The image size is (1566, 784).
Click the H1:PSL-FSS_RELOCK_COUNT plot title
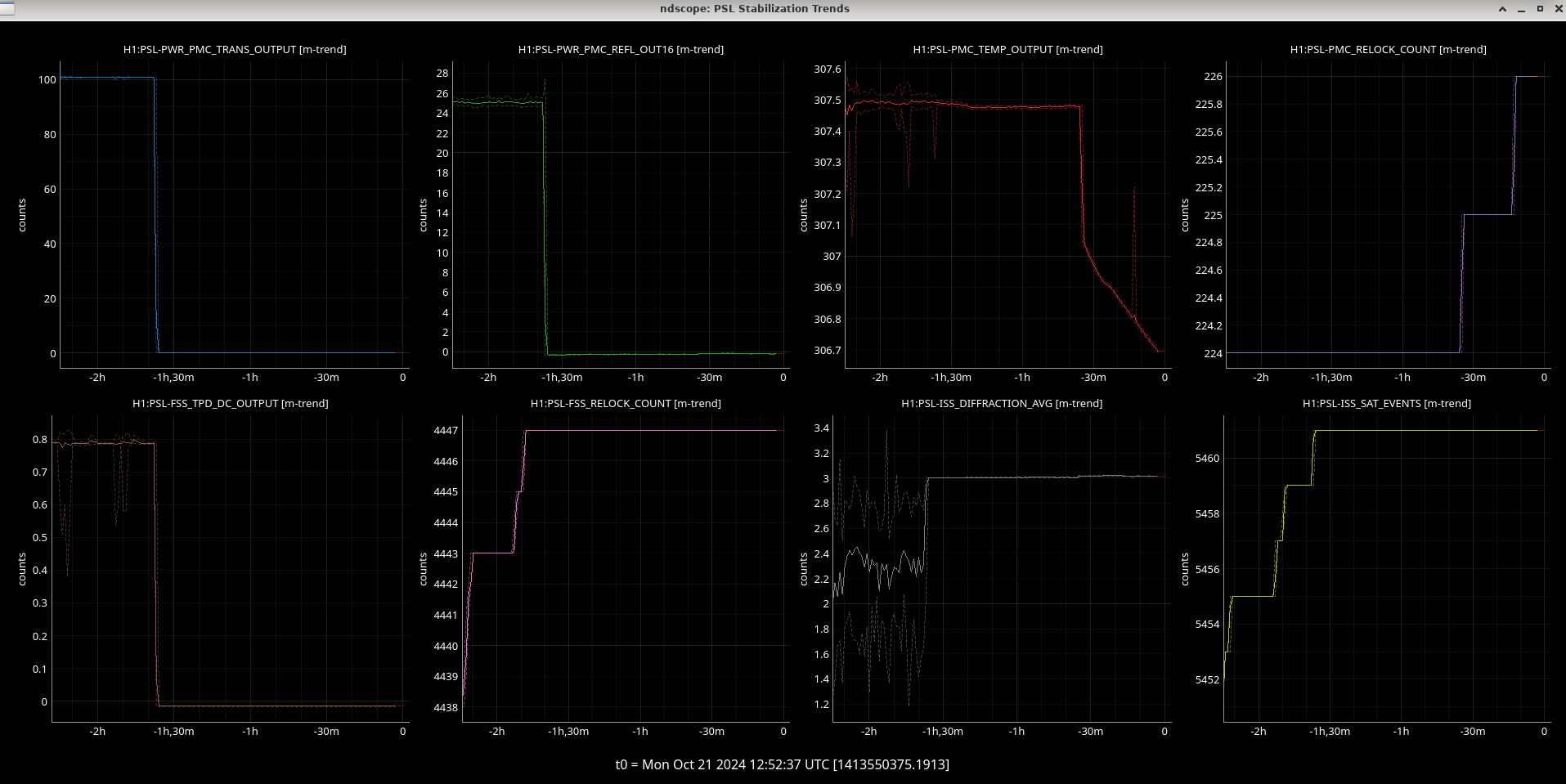coord(626,403)
